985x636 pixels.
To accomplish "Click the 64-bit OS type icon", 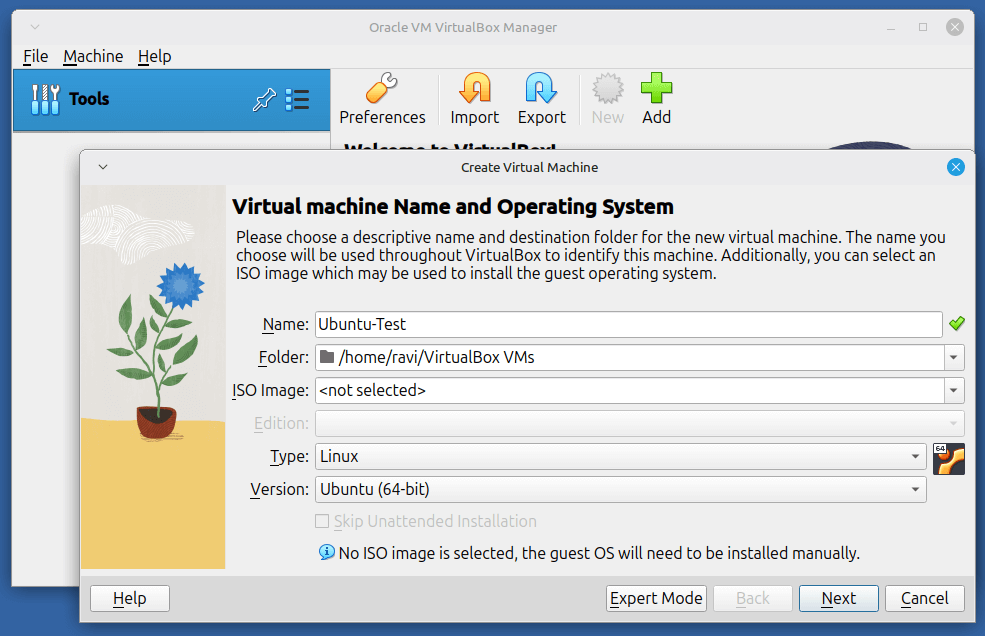I will 948,458.
